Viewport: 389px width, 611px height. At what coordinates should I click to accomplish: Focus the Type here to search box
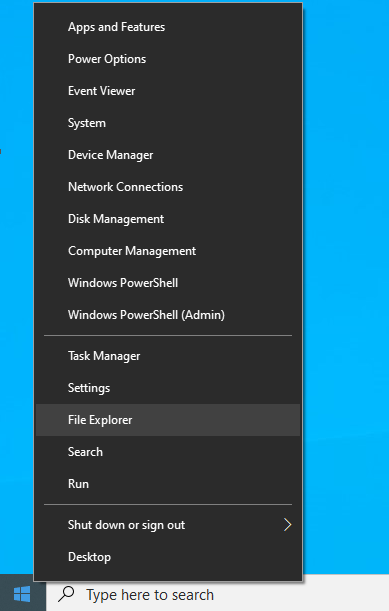(x=217, y=595)
